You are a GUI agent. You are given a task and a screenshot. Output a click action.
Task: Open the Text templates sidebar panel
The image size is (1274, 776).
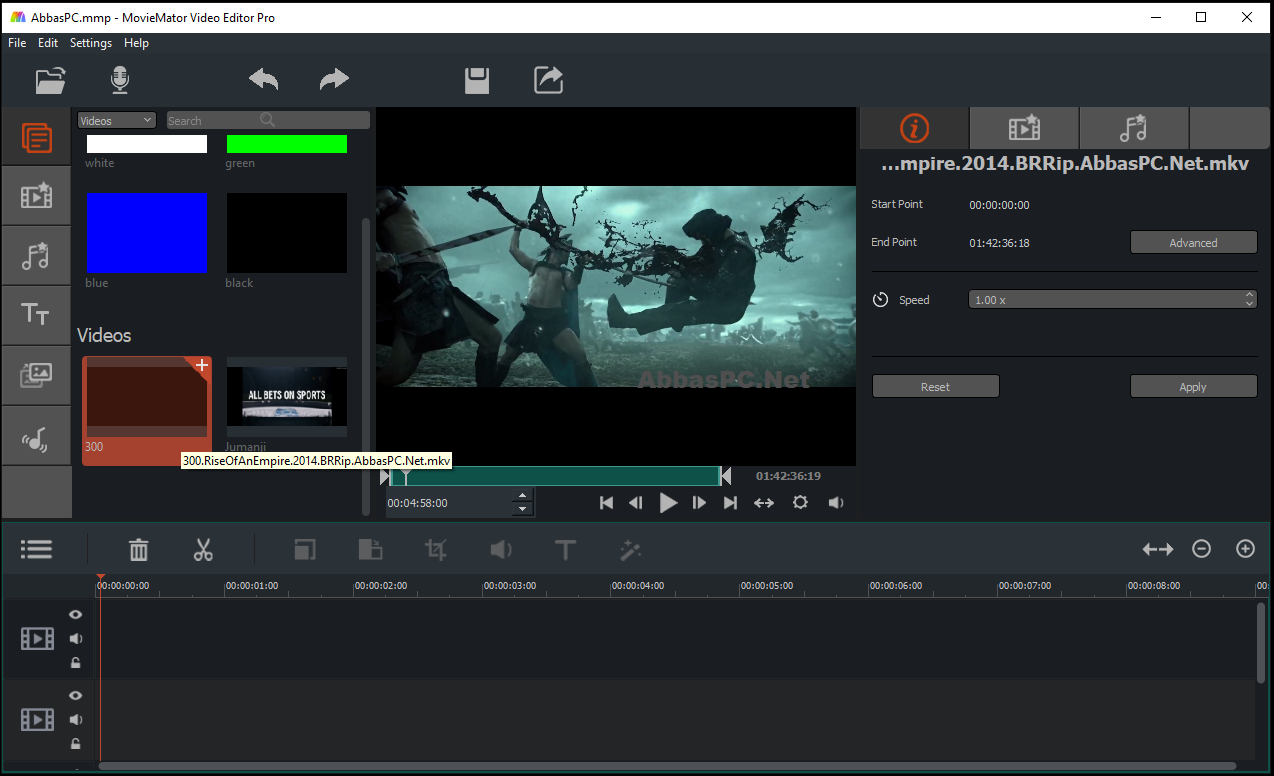tap(36, 315)
